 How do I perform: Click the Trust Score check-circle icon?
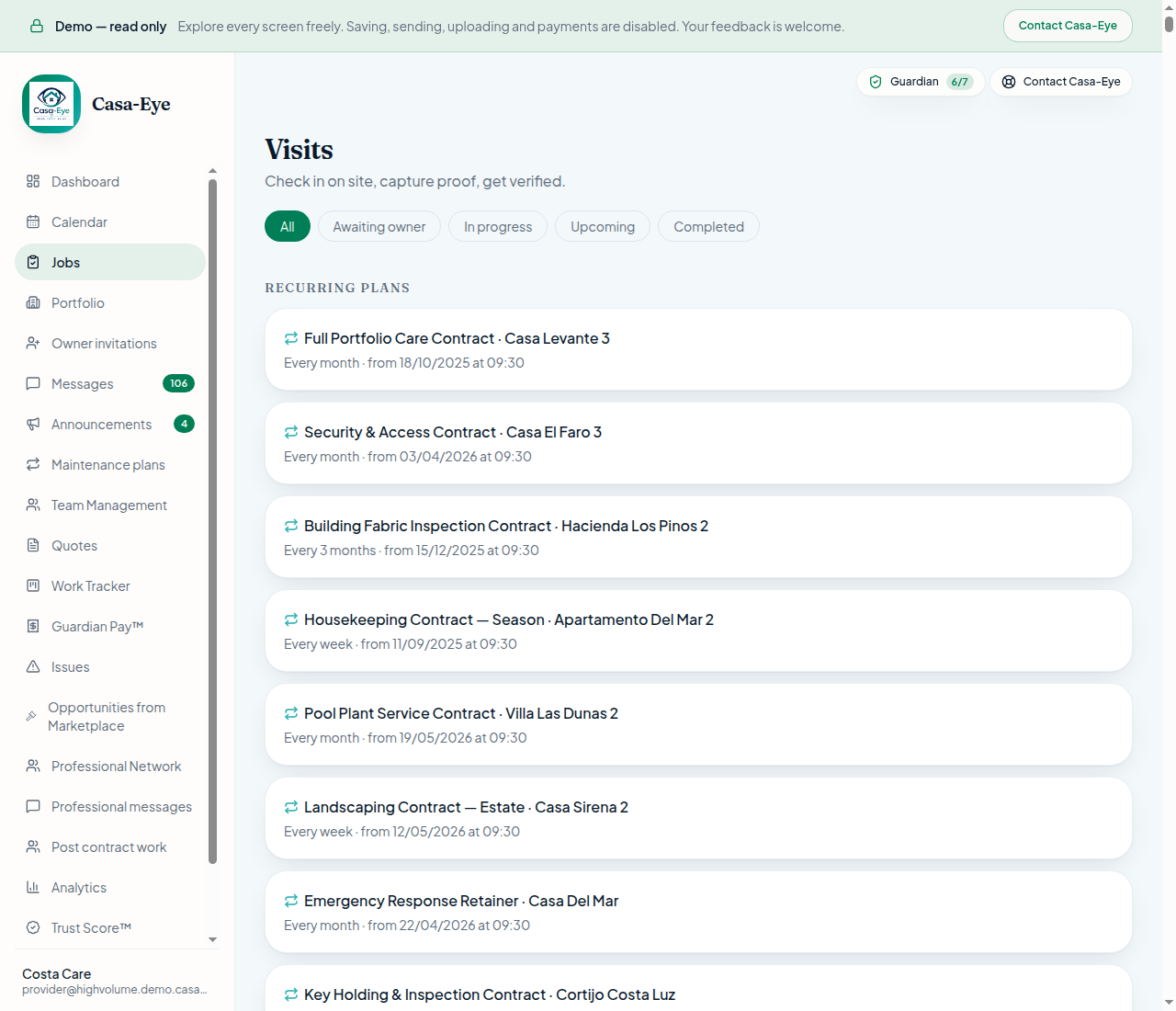coord(33,927)
